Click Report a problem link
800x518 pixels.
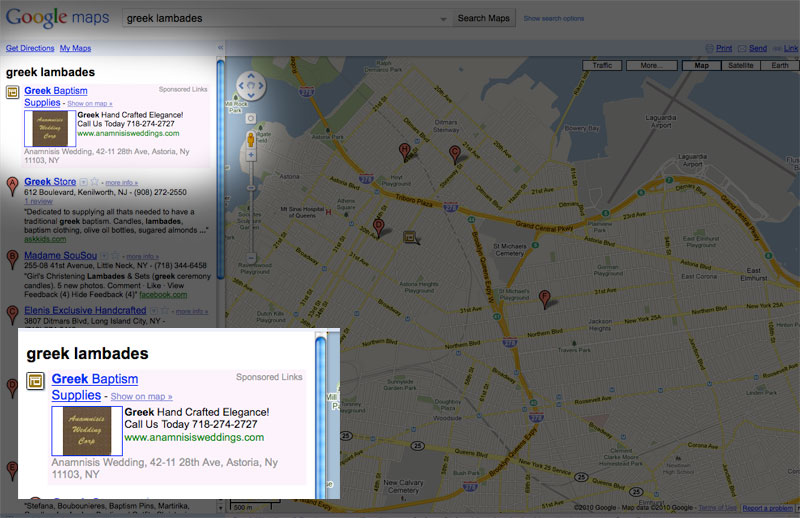coord(767,508)
